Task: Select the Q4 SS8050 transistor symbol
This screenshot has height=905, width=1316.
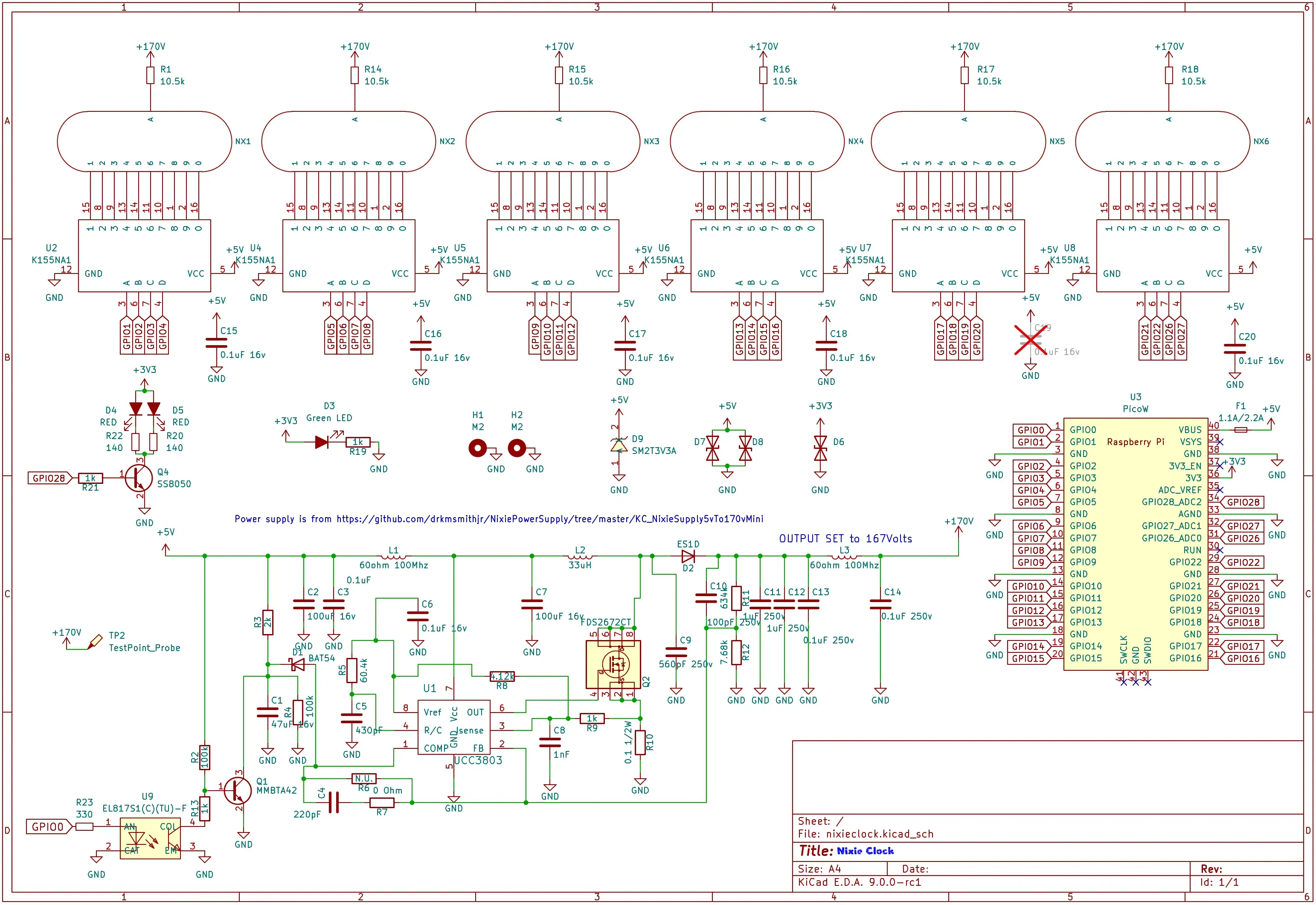Action: click(x=138, y=479)
